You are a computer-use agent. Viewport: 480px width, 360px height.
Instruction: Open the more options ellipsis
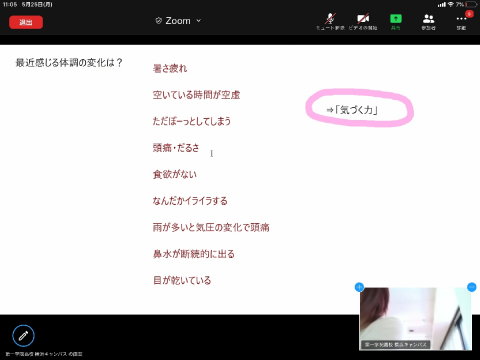[x=461, y=19]
